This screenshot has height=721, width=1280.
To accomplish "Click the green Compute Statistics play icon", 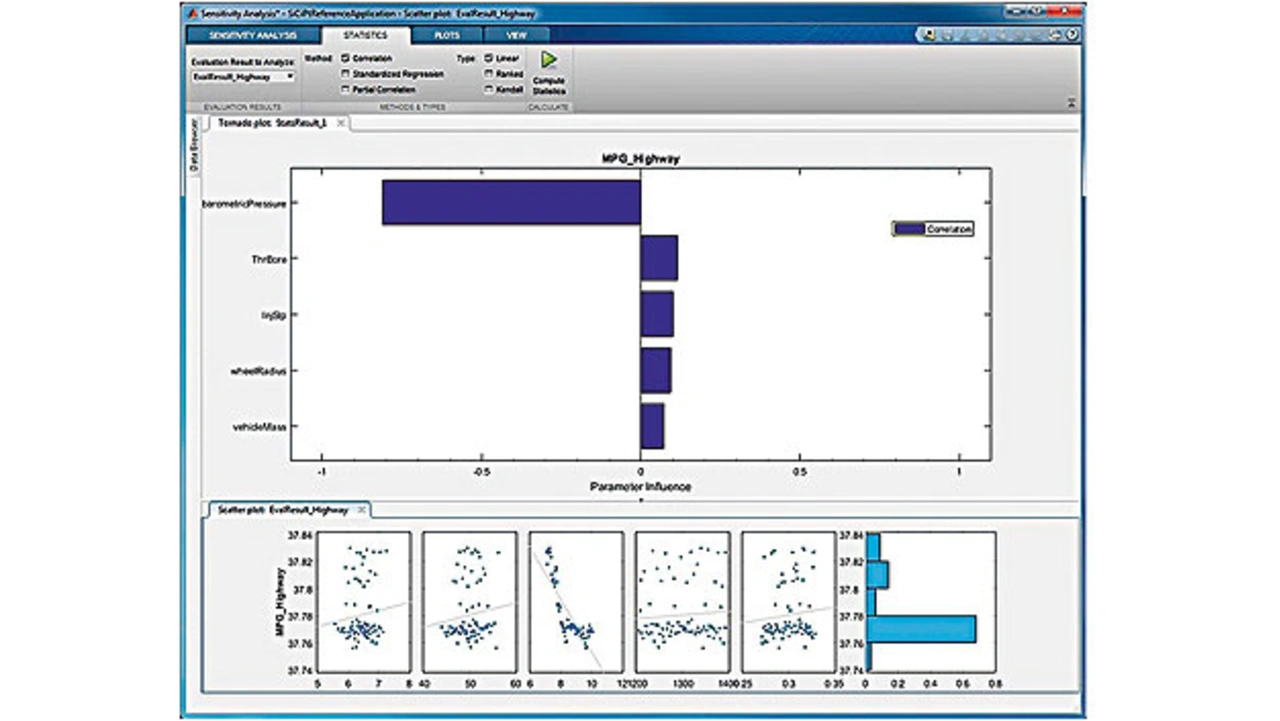I will click(x=548, y=60).
